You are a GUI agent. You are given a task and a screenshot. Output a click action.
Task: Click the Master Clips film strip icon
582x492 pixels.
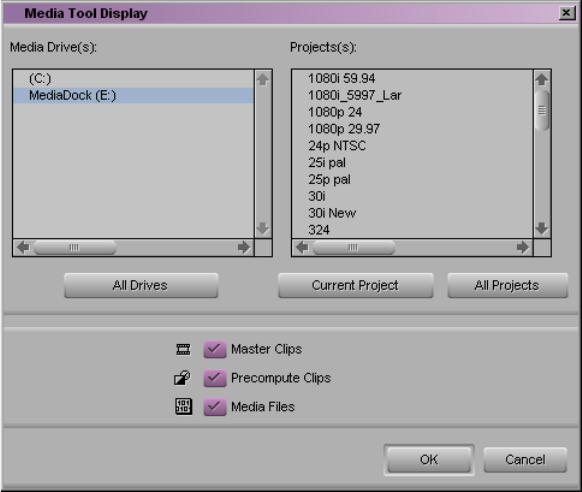(183, 349)
